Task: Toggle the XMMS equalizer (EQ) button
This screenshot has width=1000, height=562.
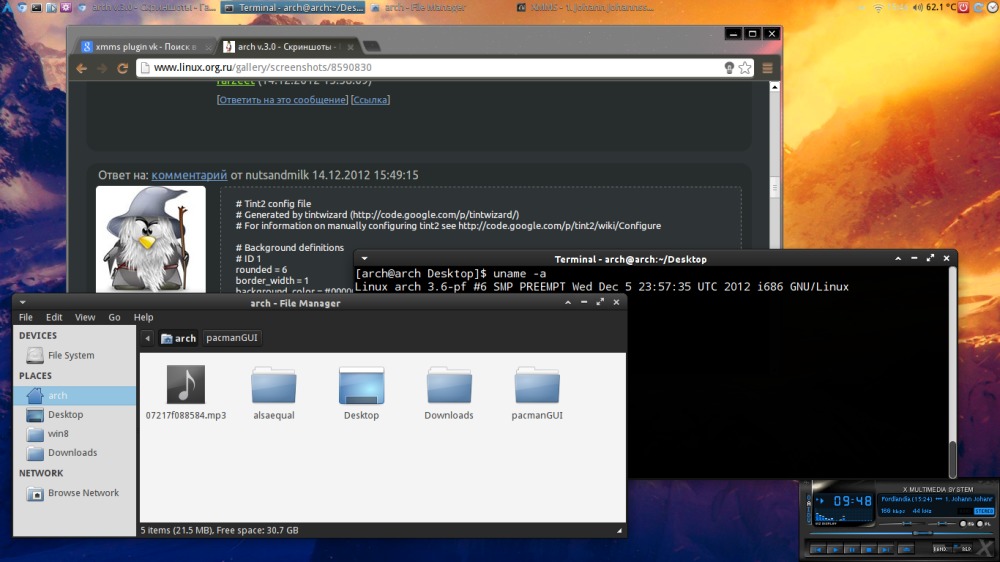Action: [x=968, y=524]
